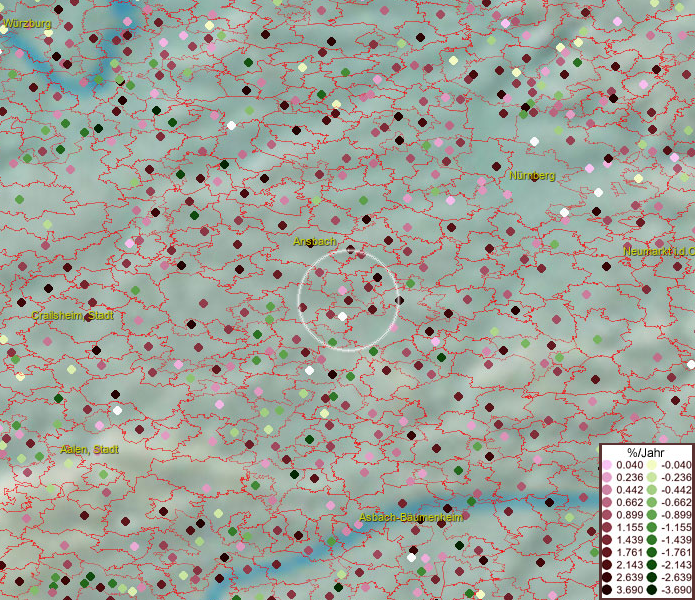Viewport: 695px width, 600px height.
Task: Select the 0.899 legend swatch
Action: click(x=607, y=515)
